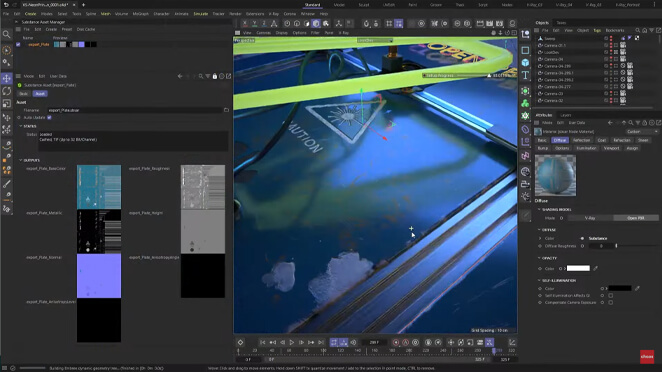The width and height of the screenshot is (662, 372).
Task: Click the Record Active Objects button
Action: click(396, 342)
